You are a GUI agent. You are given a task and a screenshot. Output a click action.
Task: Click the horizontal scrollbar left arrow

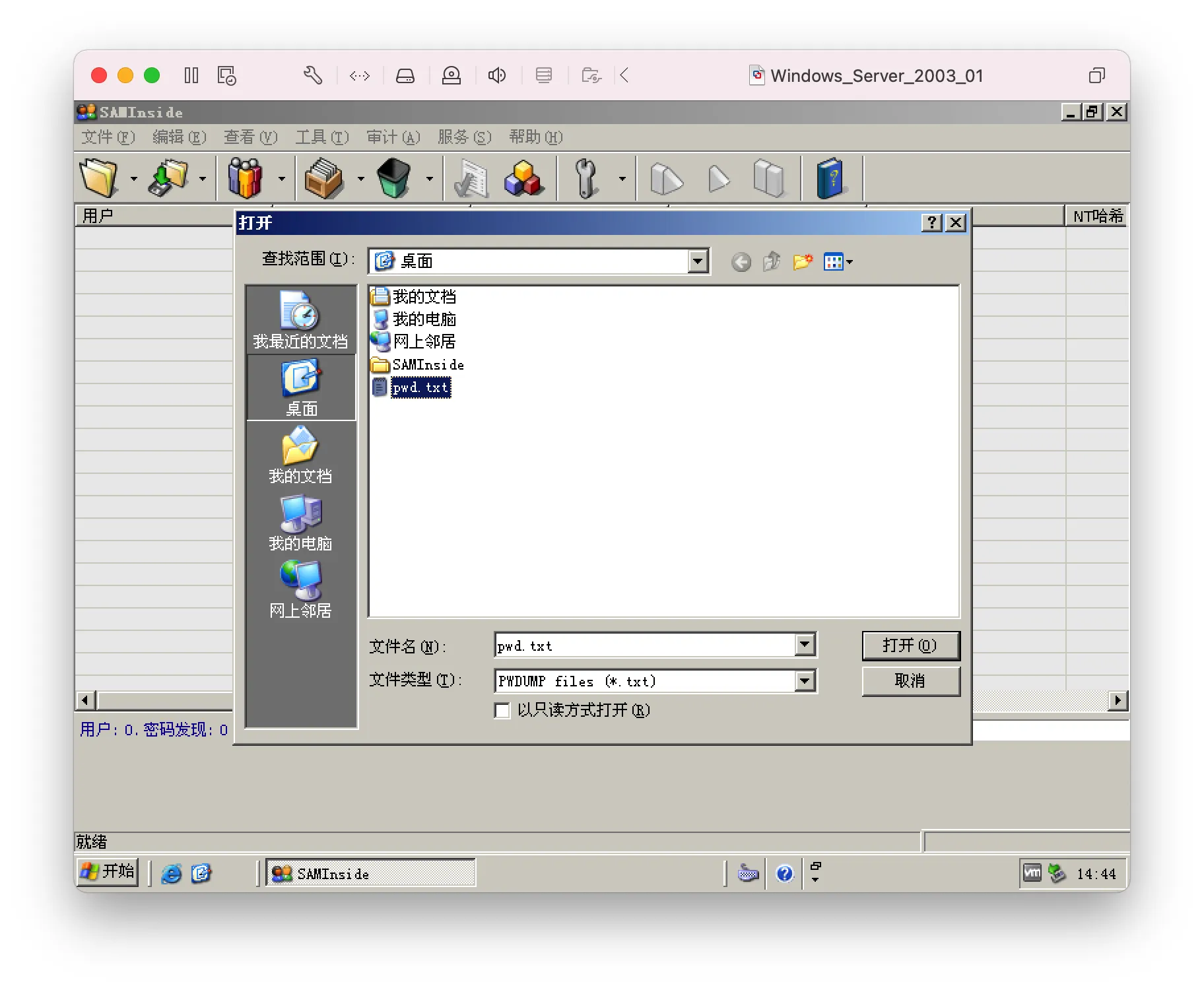pyautogui.click(x=86, y=700)
